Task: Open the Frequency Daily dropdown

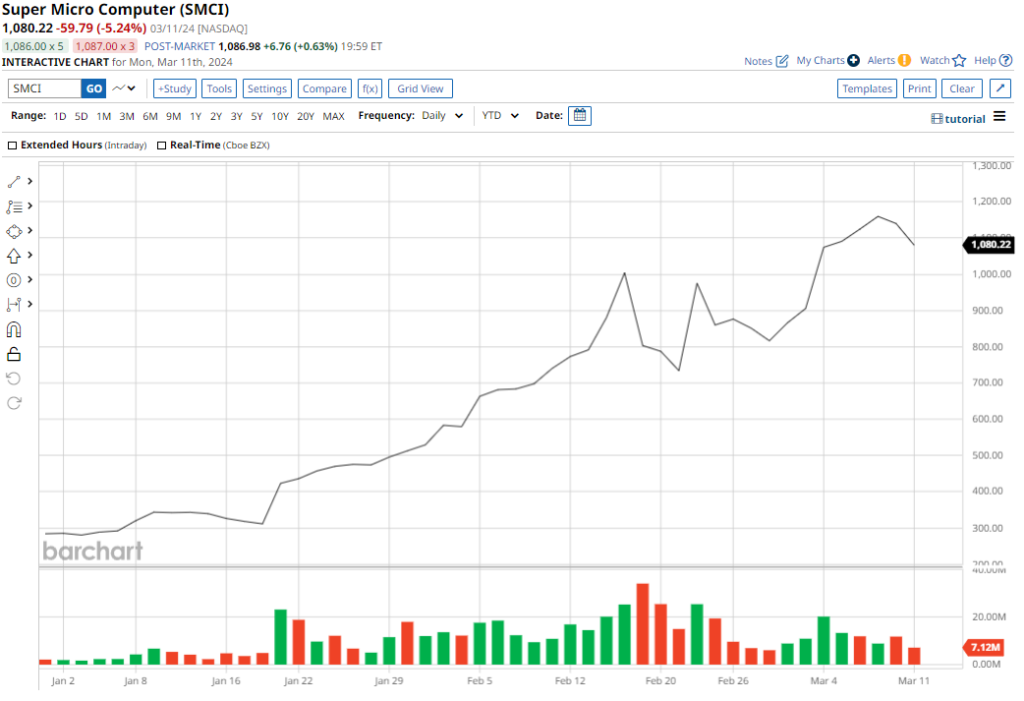Action: [x=442, y=116]
